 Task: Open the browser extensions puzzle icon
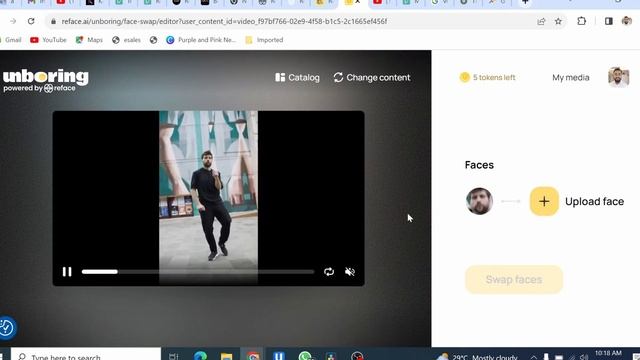[582, 21]
